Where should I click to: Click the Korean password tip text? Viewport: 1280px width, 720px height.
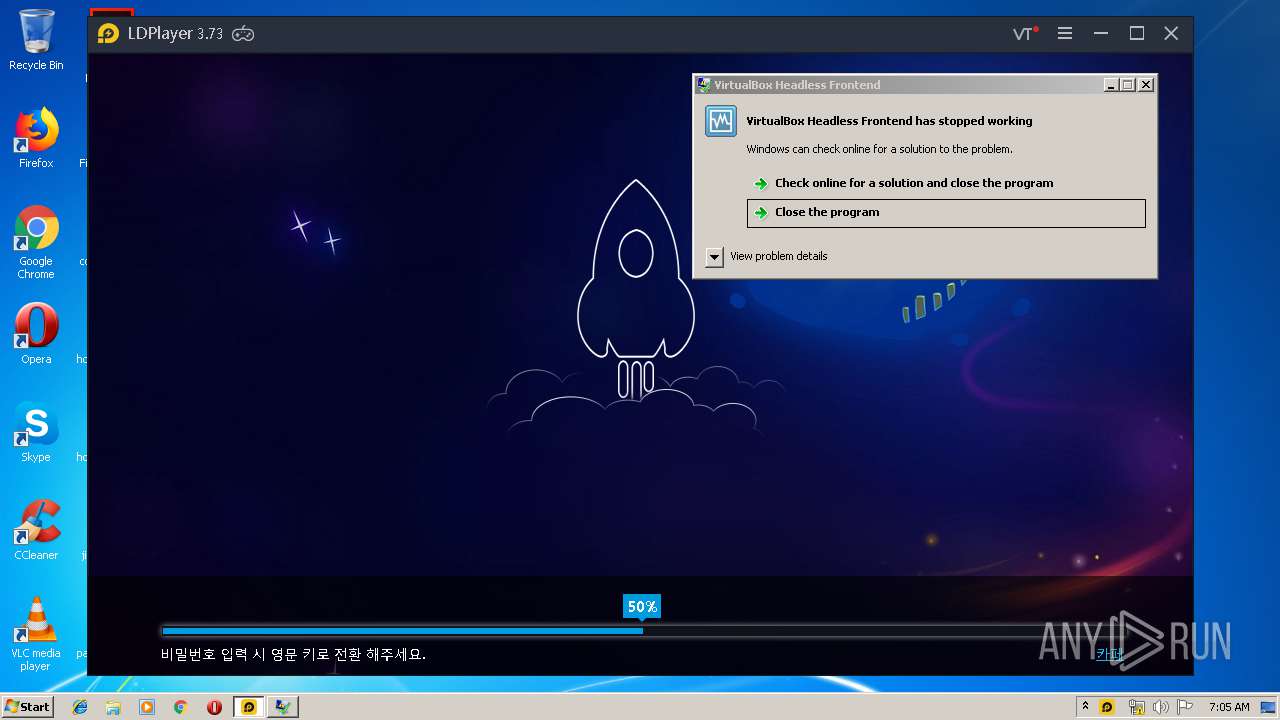293,654
